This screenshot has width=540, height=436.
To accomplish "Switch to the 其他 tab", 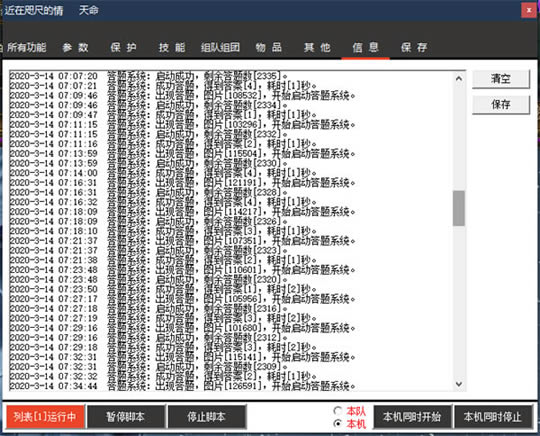I will (x=317, y=47).
